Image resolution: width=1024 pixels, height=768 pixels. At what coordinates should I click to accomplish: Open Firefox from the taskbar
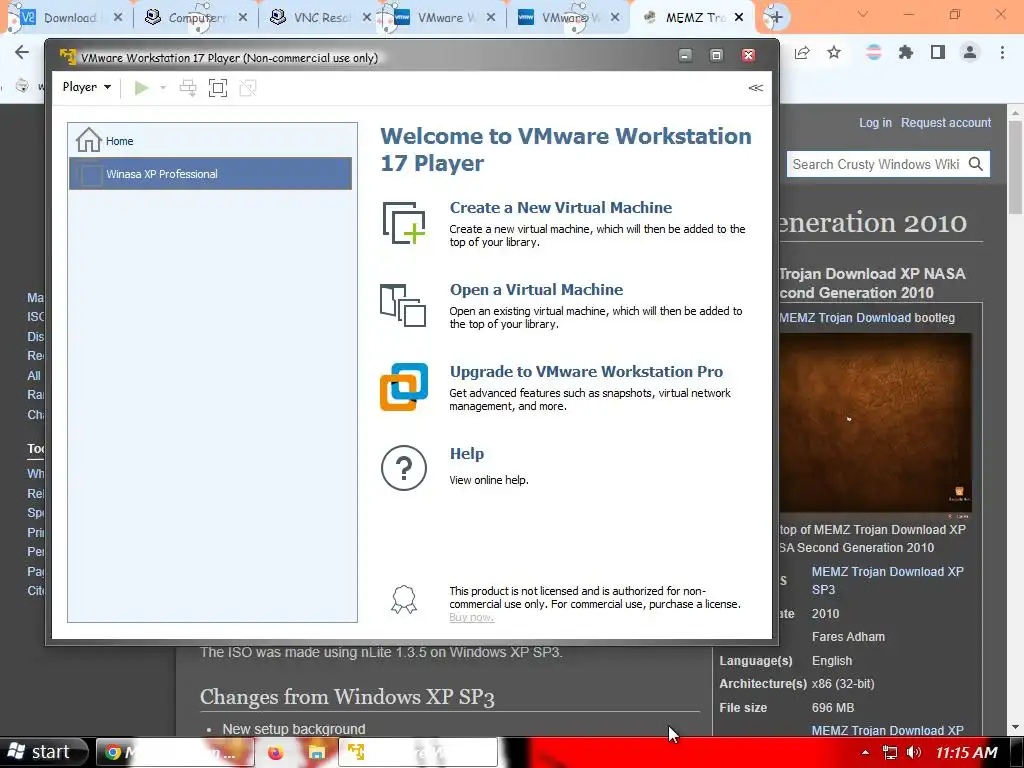tap(276, 752)
